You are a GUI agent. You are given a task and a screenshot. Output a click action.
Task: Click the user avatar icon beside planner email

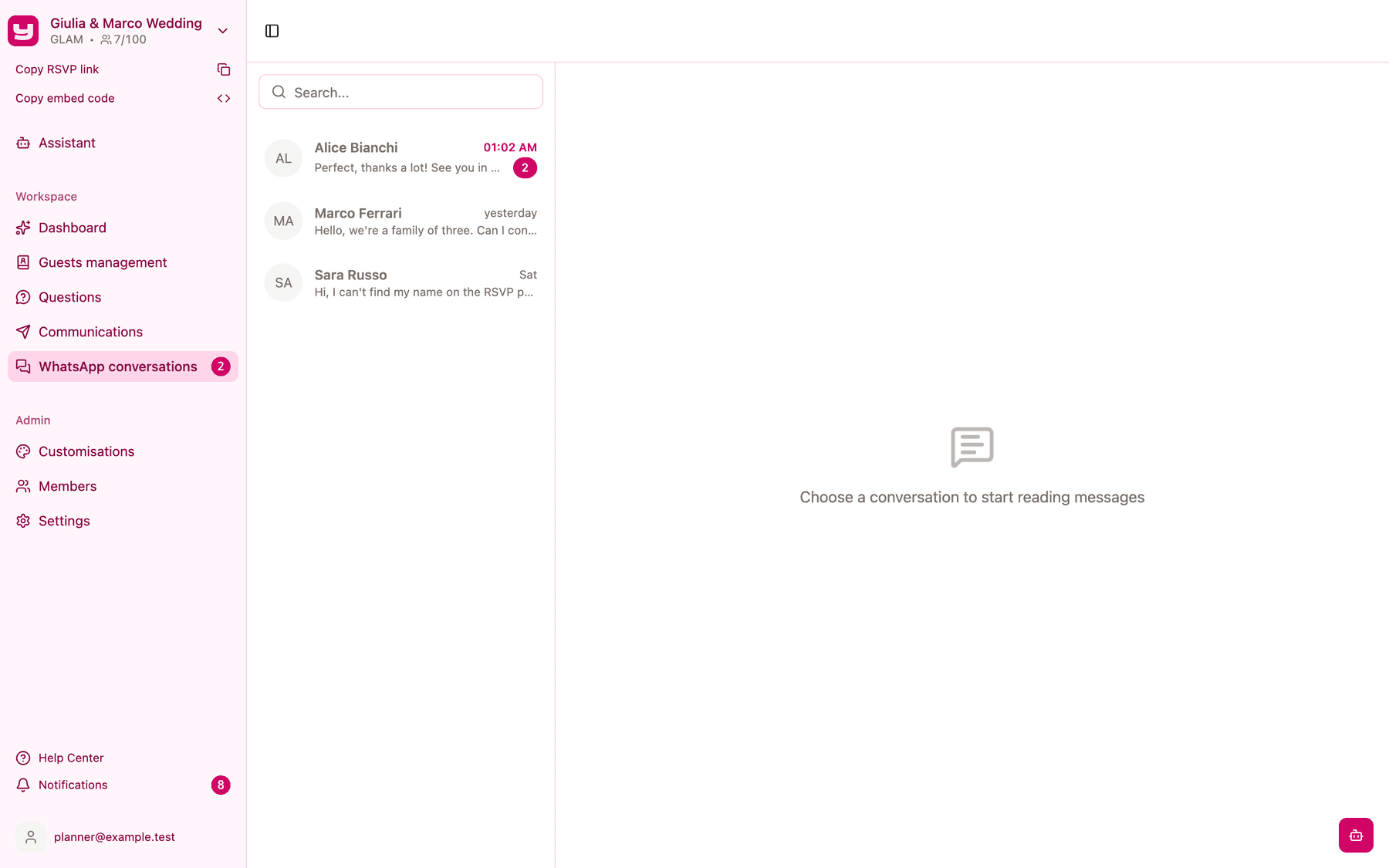[31, 837]
